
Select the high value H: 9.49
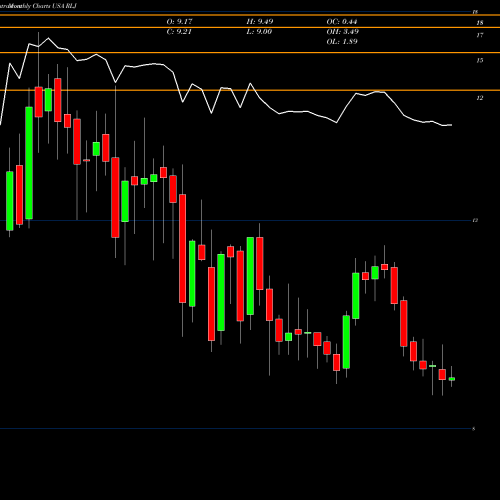[x=260, y=22]
